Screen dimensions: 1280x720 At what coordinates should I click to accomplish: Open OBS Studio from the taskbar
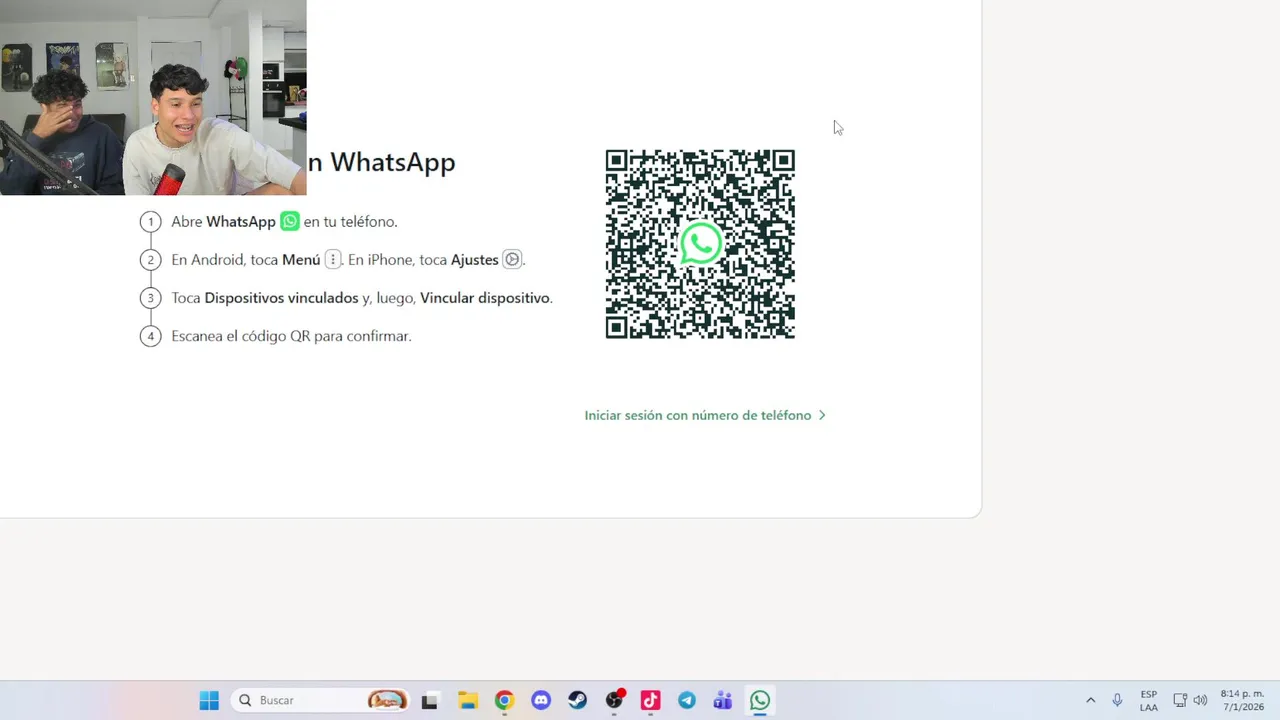point(614,700)
